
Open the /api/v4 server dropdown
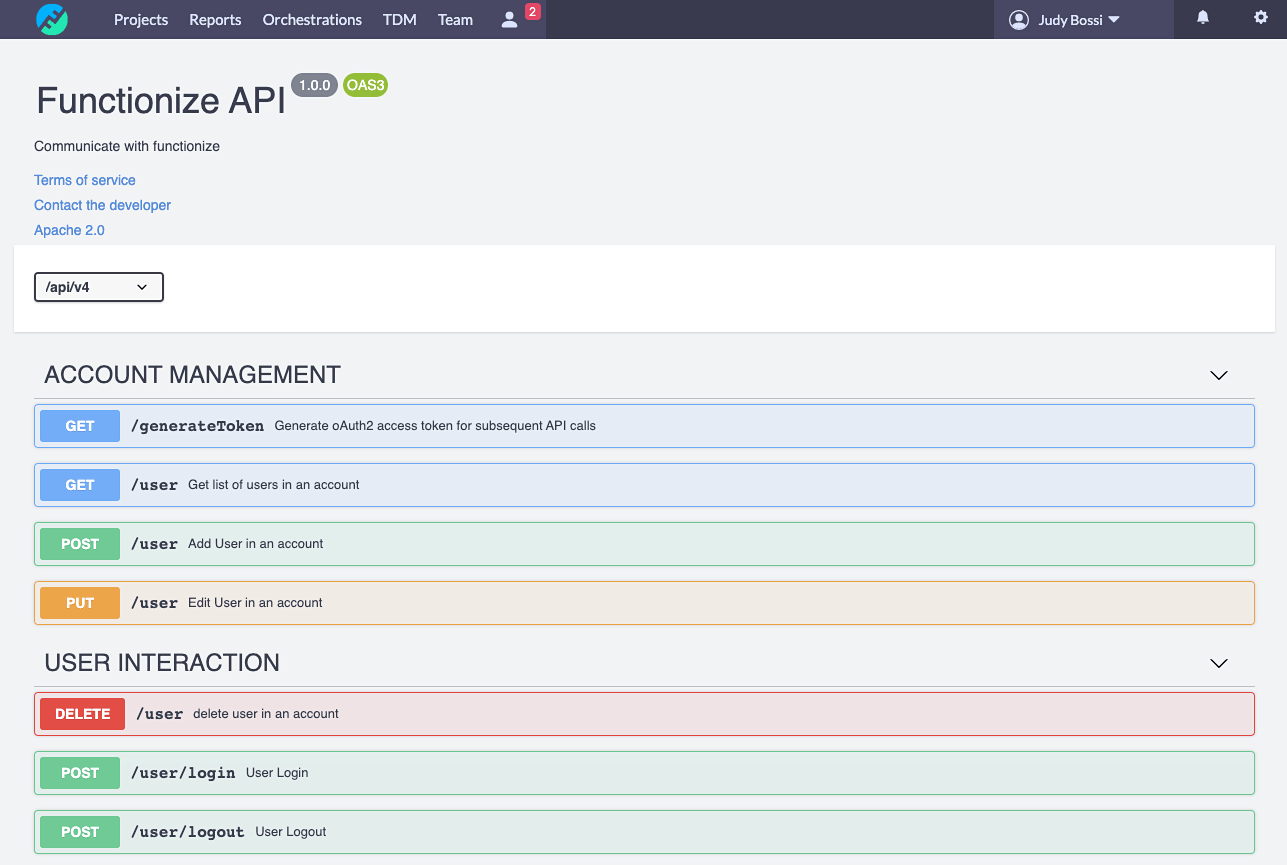click(98, 287)
